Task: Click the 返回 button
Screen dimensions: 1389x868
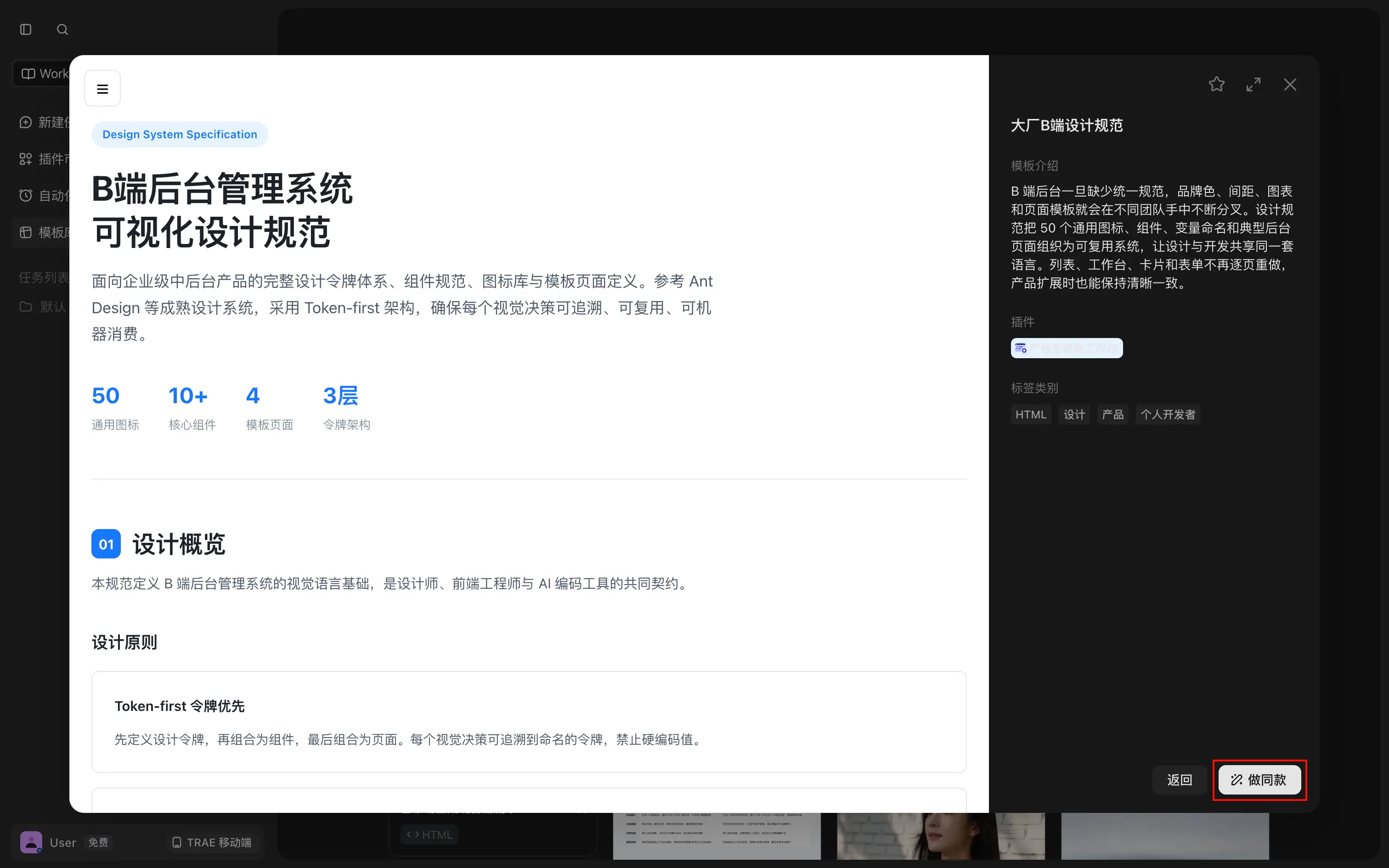Action: click(x=1179, y=780)
